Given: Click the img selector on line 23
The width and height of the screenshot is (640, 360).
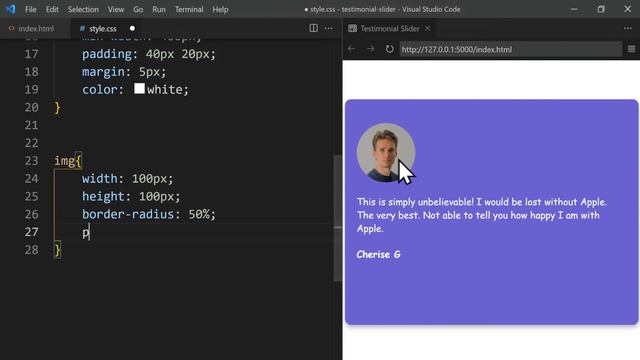Looking at the screenshot, I should (64, 161).
